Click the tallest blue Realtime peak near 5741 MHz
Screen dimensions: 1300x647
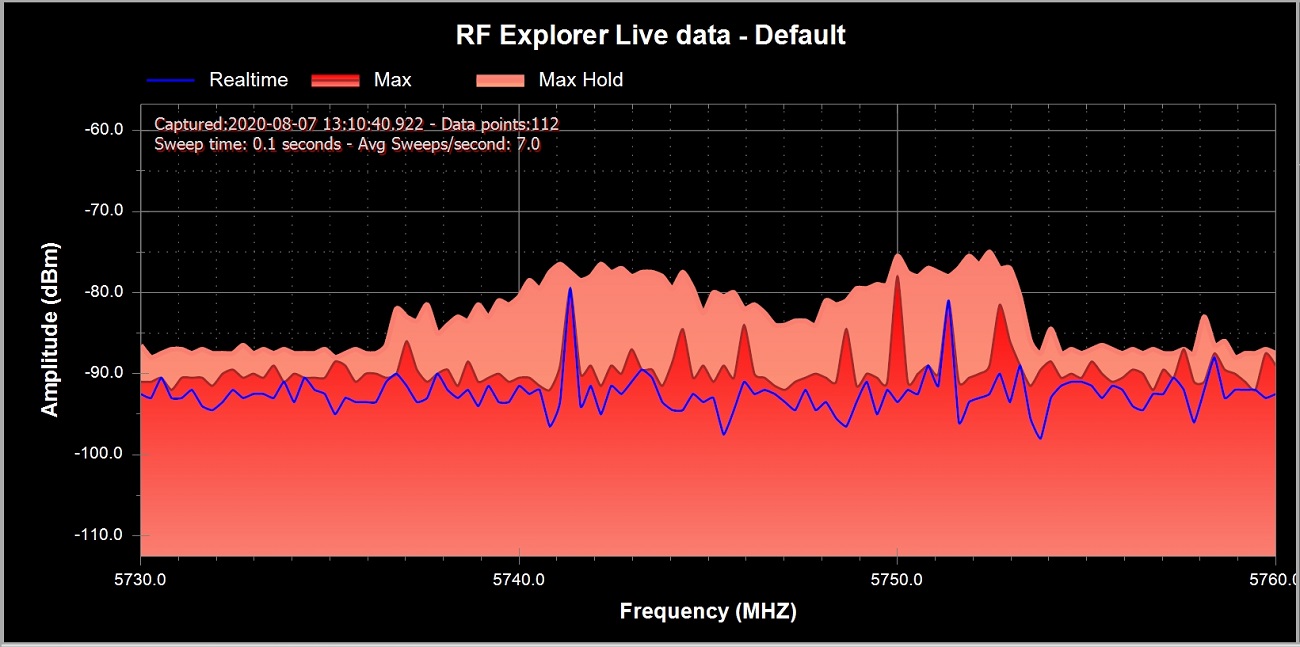(570, 290)
